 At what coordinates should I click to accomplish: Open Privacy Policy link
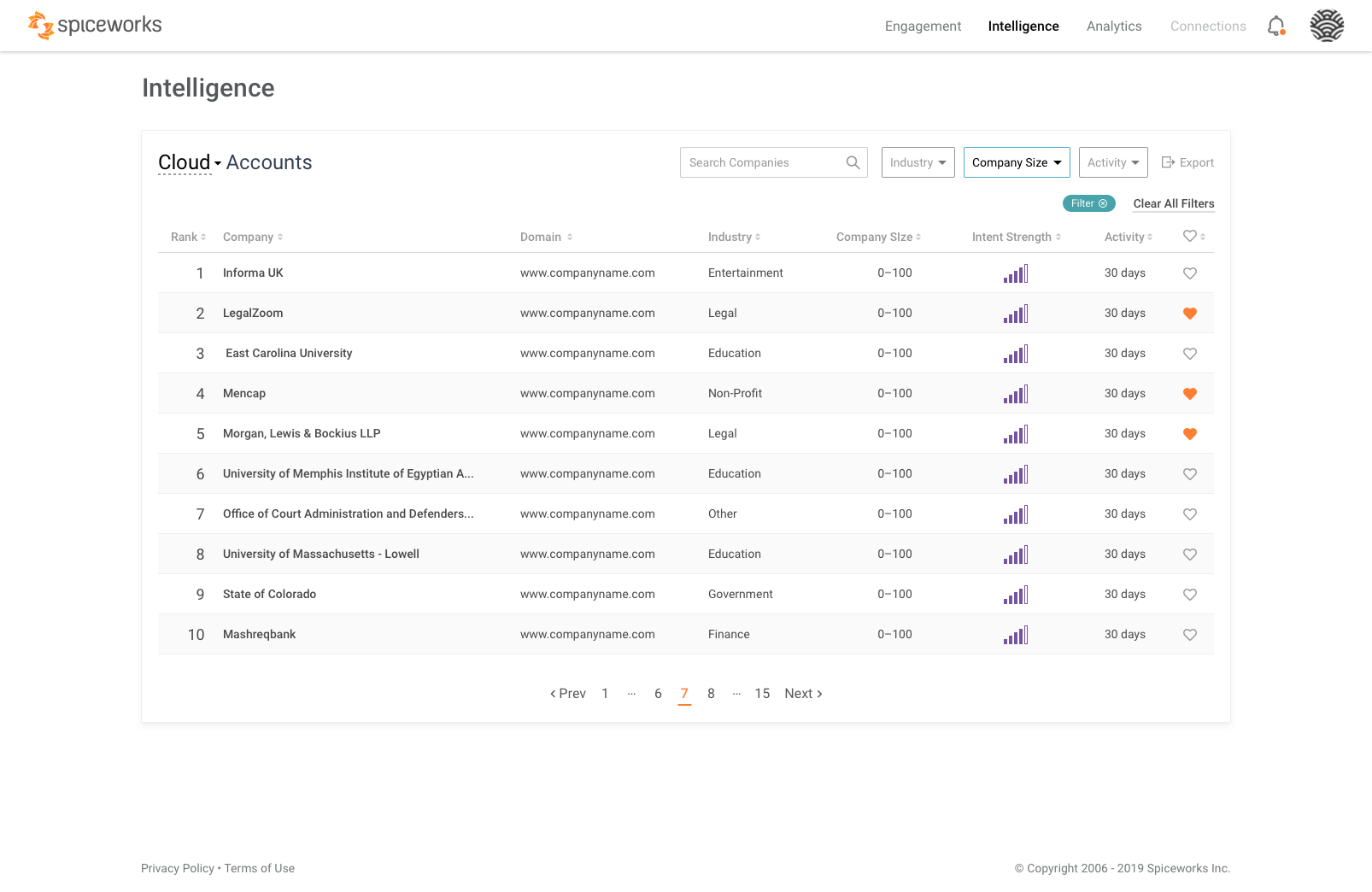pyautogui.click(x=178, y=868)
